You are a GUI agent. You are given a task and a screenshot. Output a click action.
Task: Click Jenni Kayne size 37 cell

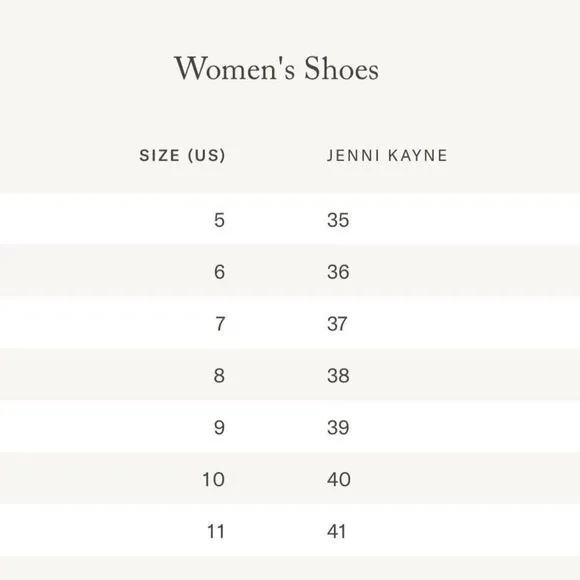pyautogui.click(x=337, y=324)
